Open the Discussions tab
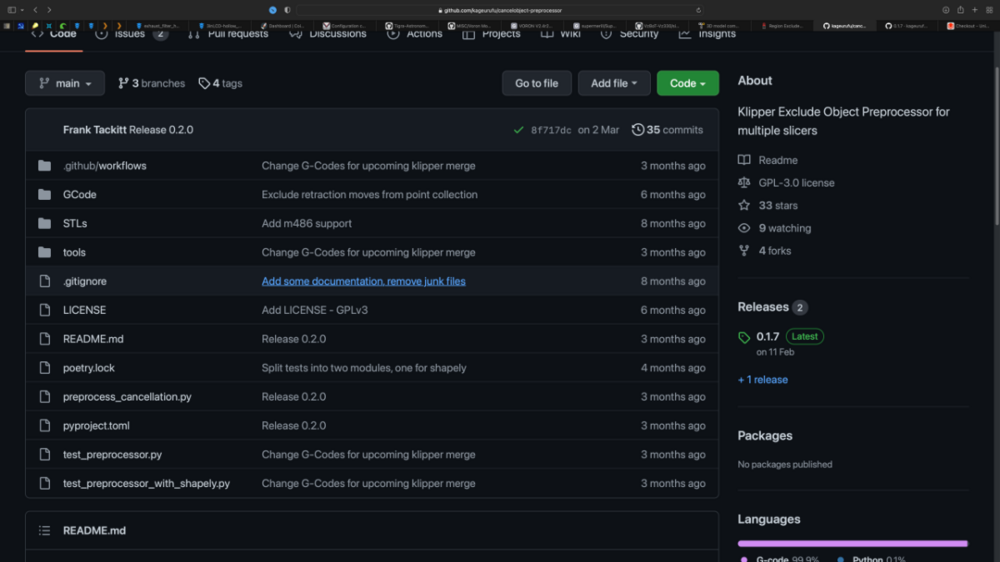This screenshot has height=562, width=1000. pyautogui.click(x=328, y=34)
